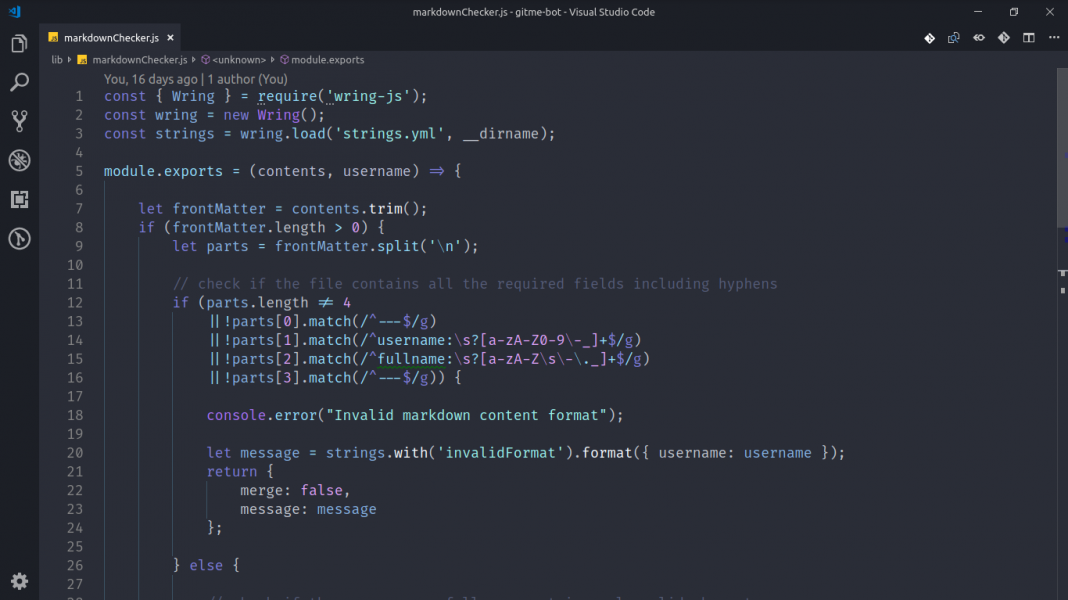Expand the lib breadcrumb item

[x=57, y=59]
